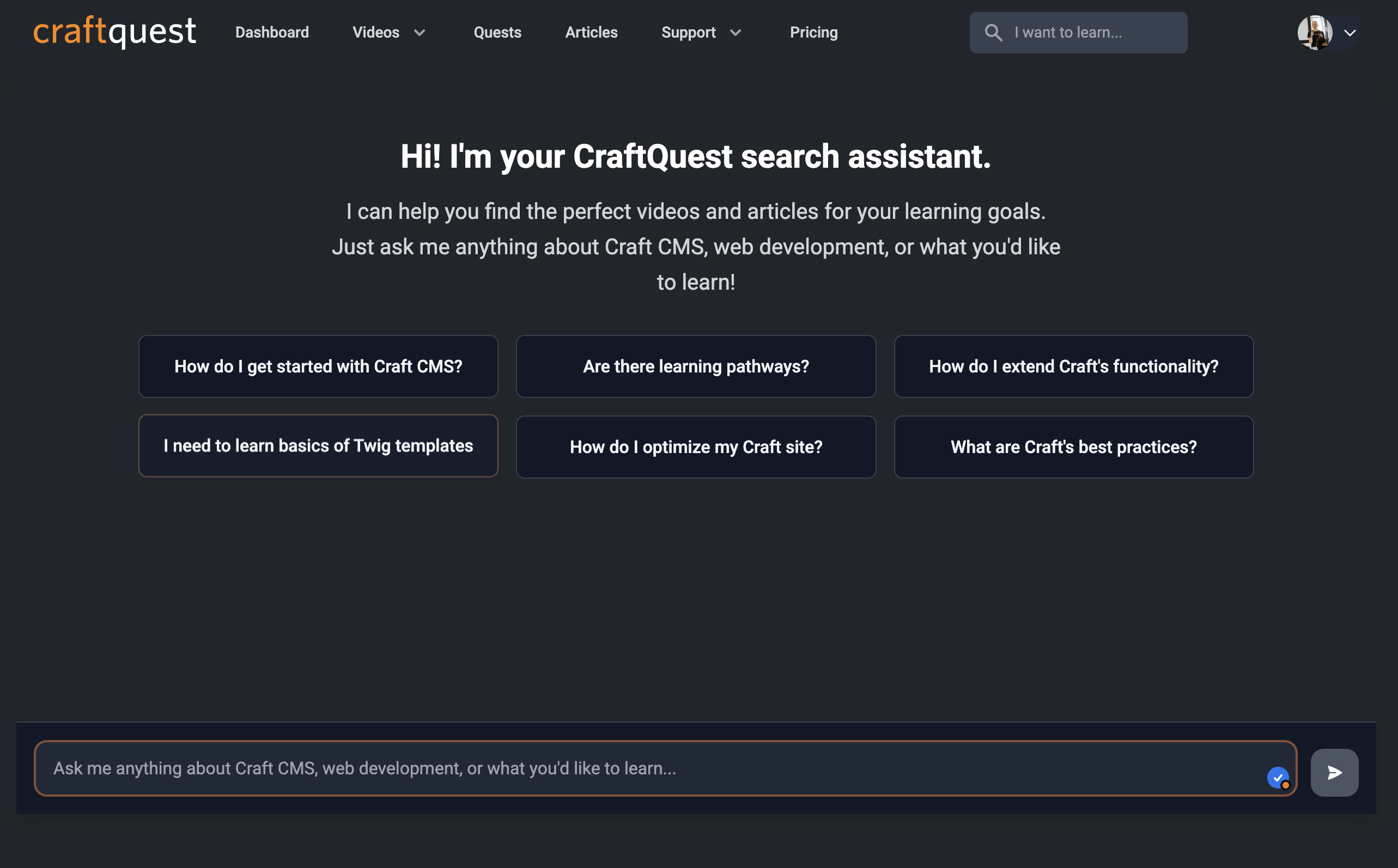This screenshot has height=868, width=1398.
Task: Open the Pricing page
Action: click(813, 33)
